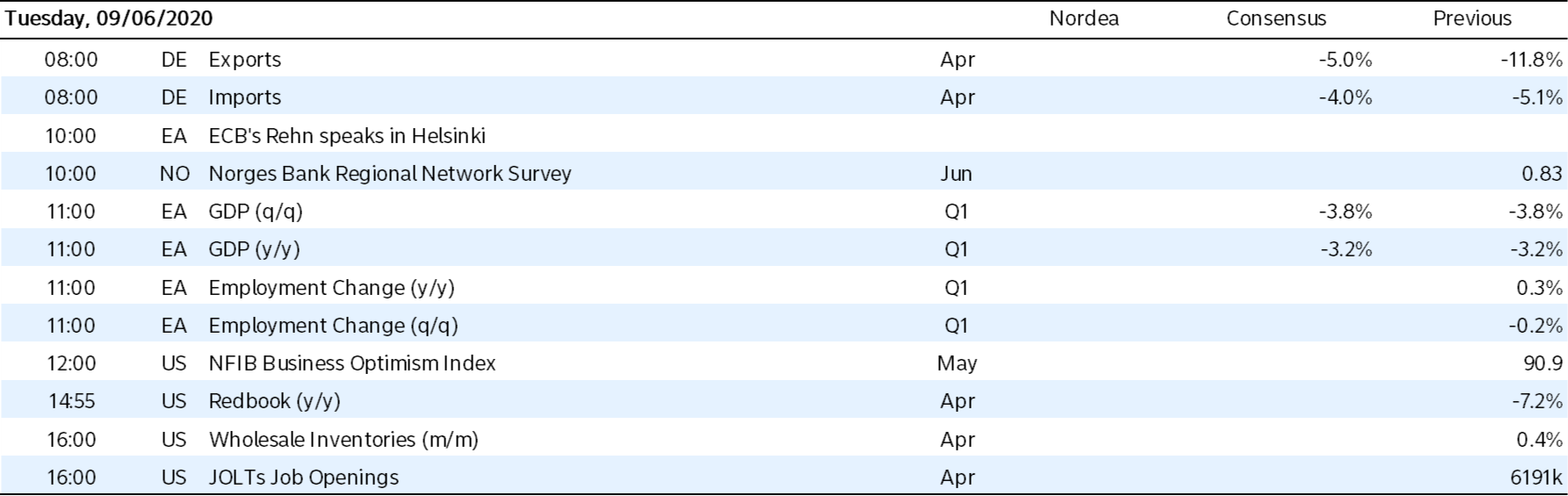Open the DE Exports event row
The height and width of the screenshot is (496, 1568).
[x=244, y=60]
